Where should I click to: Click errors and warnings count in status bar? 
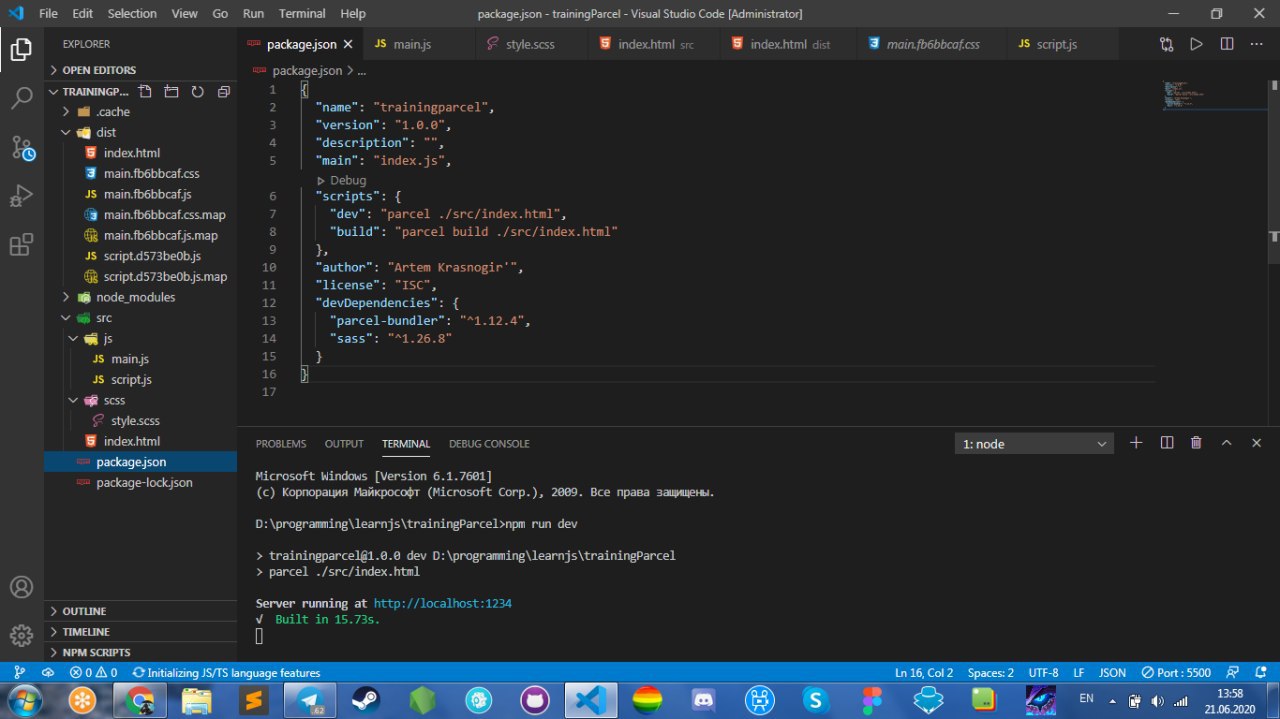point(93,673)
